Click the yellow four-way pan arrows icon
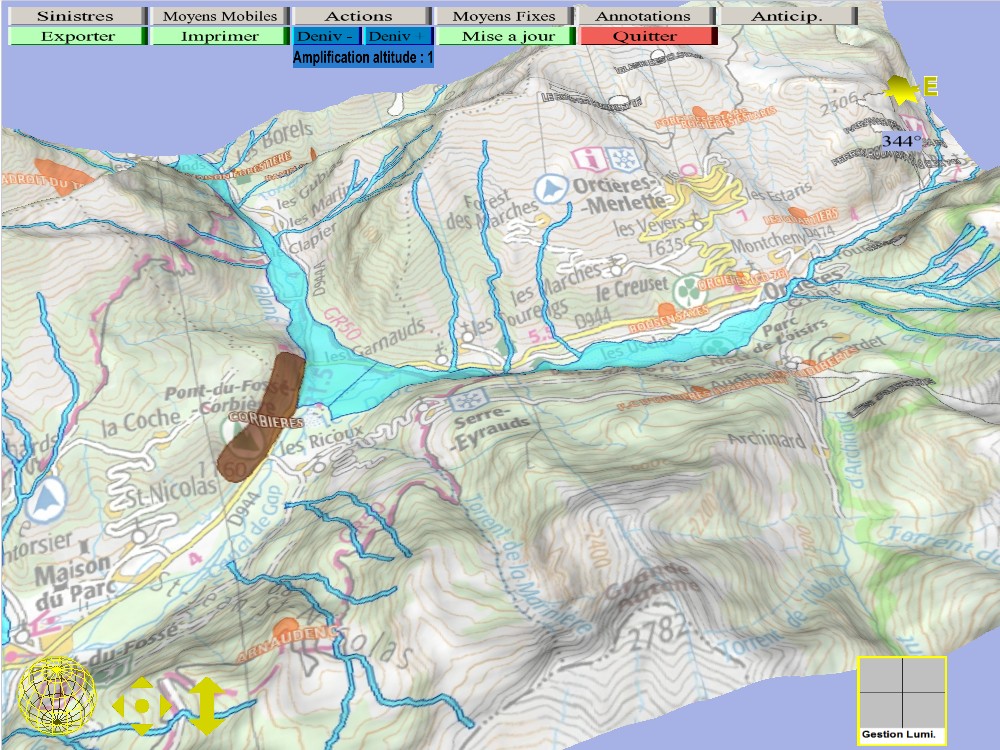Screen dimensions: 1000x750 (x=142, y=706)
